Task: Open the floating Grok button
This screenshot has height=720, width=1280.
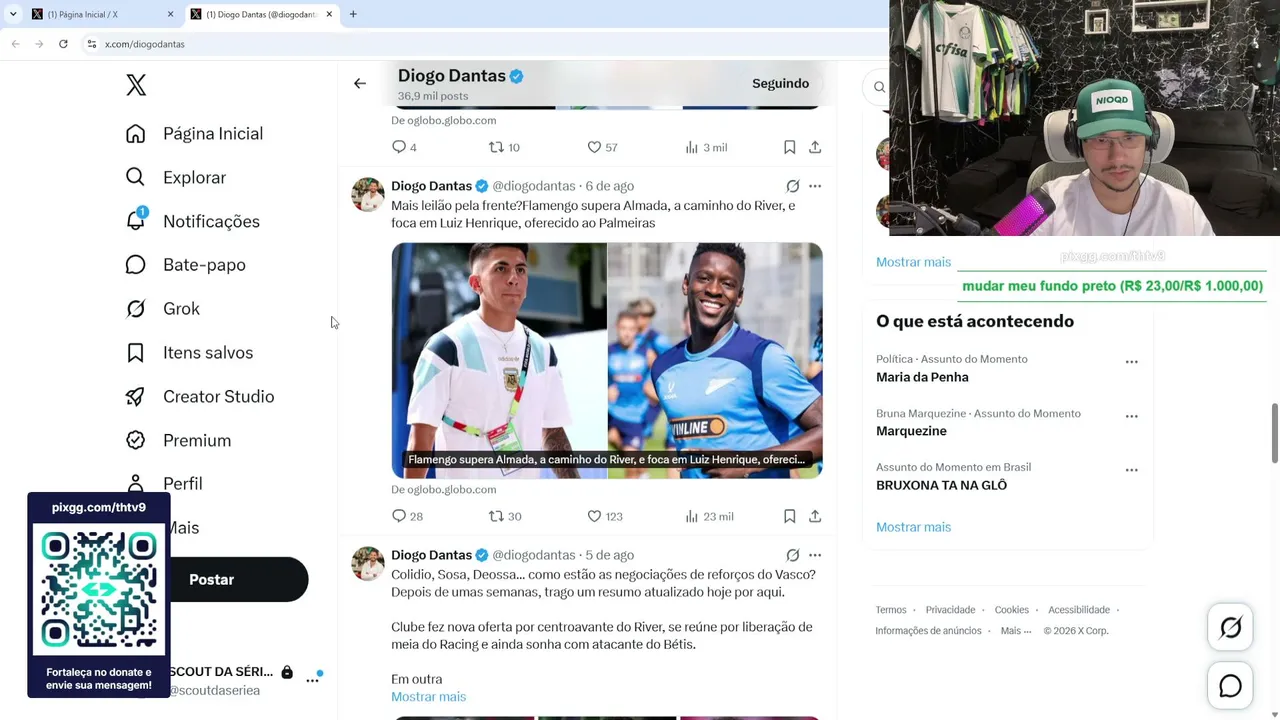Action: (1230, 628)
